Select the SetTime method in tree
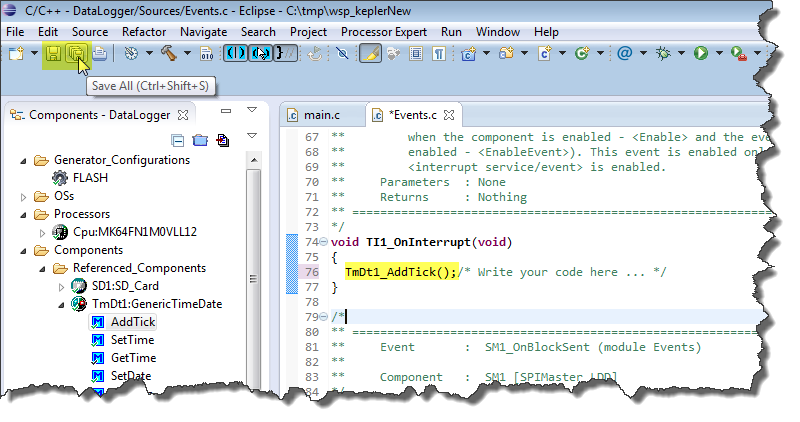This screenshot has width=800, height=422. coord(132,340)
